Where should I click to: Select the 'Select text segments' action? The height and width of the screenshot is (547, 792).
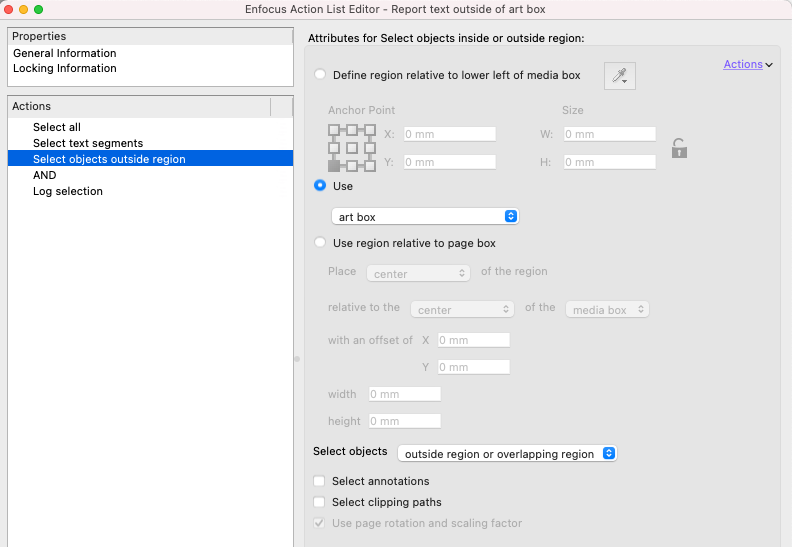(x=151, y=143)
